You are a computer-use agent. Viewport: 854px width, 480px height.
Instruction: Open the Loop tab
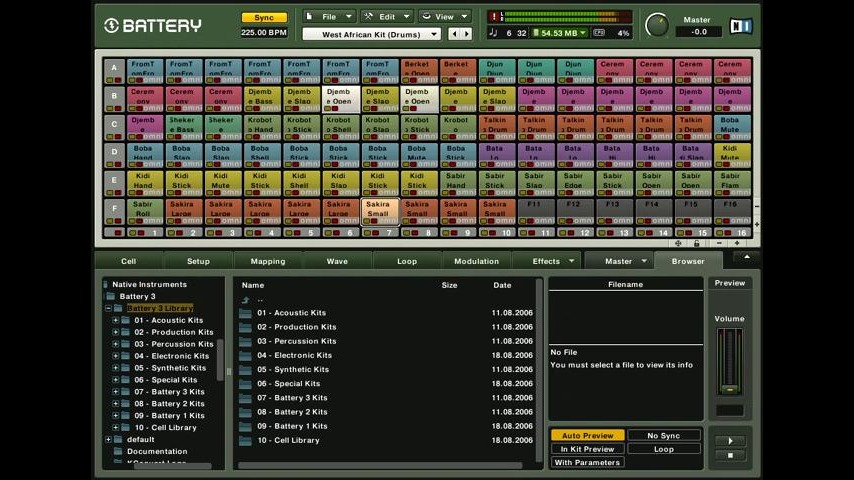[x=407, y=261]
